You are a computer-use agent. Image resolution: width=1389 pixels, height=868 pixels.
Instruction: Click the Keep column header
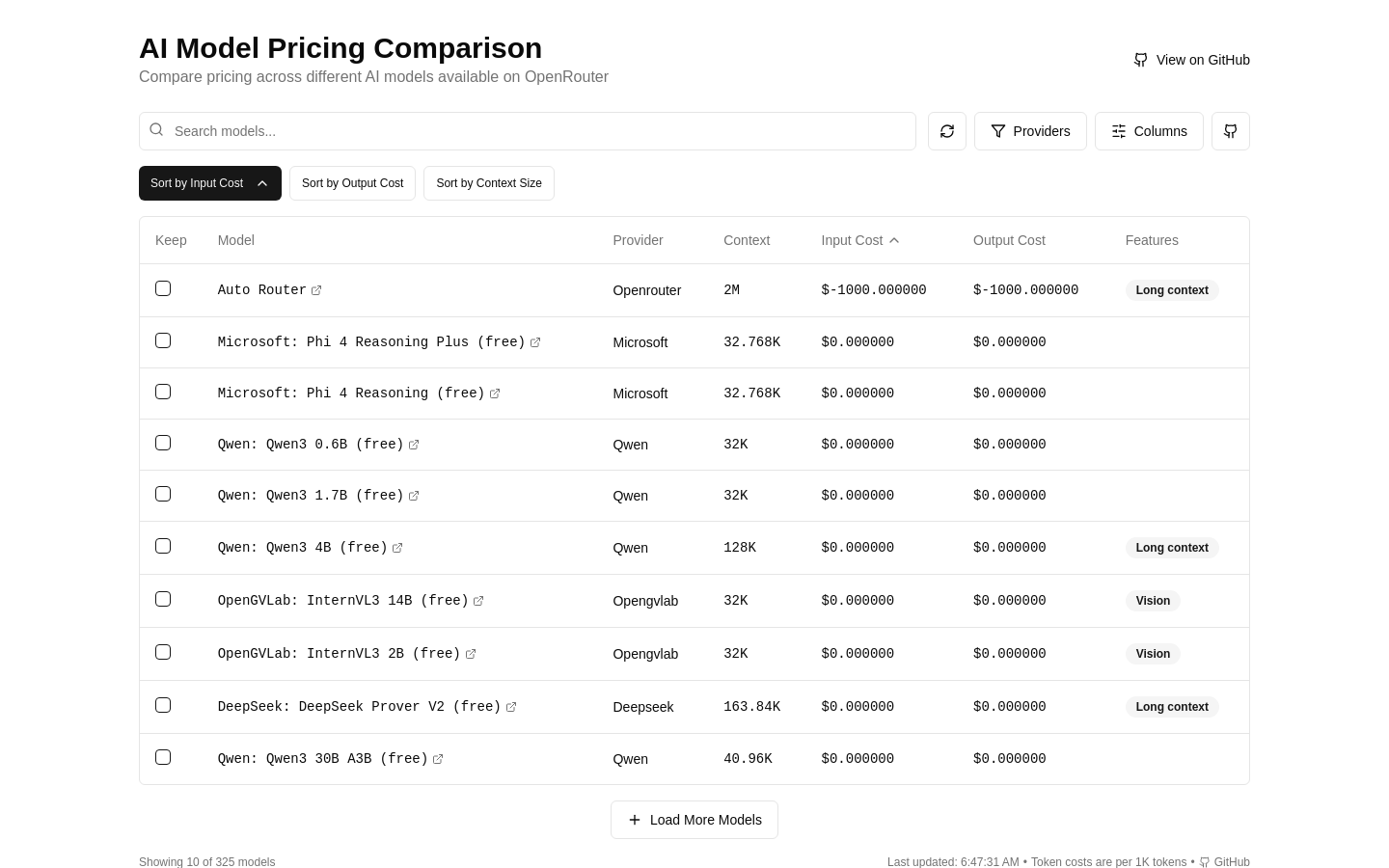171,240
